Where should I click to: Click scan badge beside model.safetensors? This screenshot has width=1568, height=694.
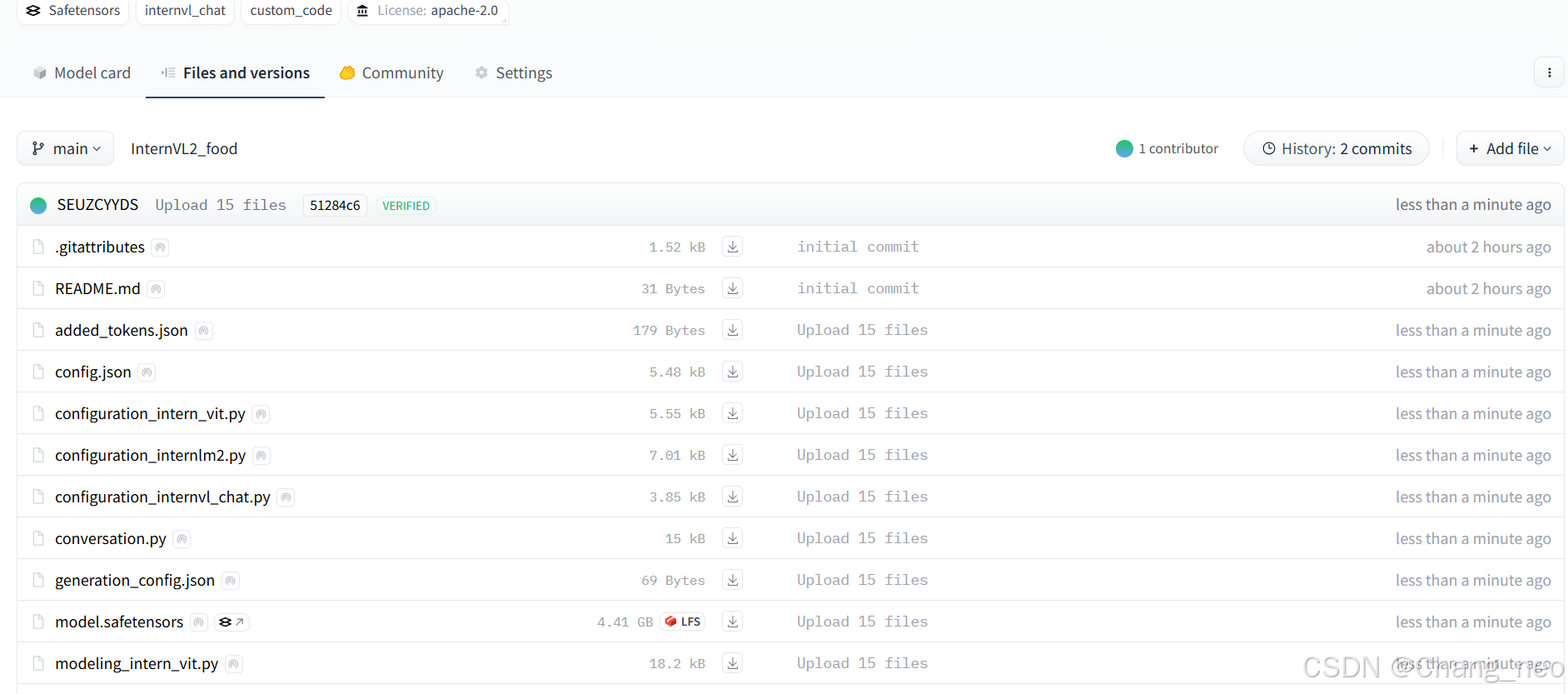pyautogui.click(x=199, y=622)
